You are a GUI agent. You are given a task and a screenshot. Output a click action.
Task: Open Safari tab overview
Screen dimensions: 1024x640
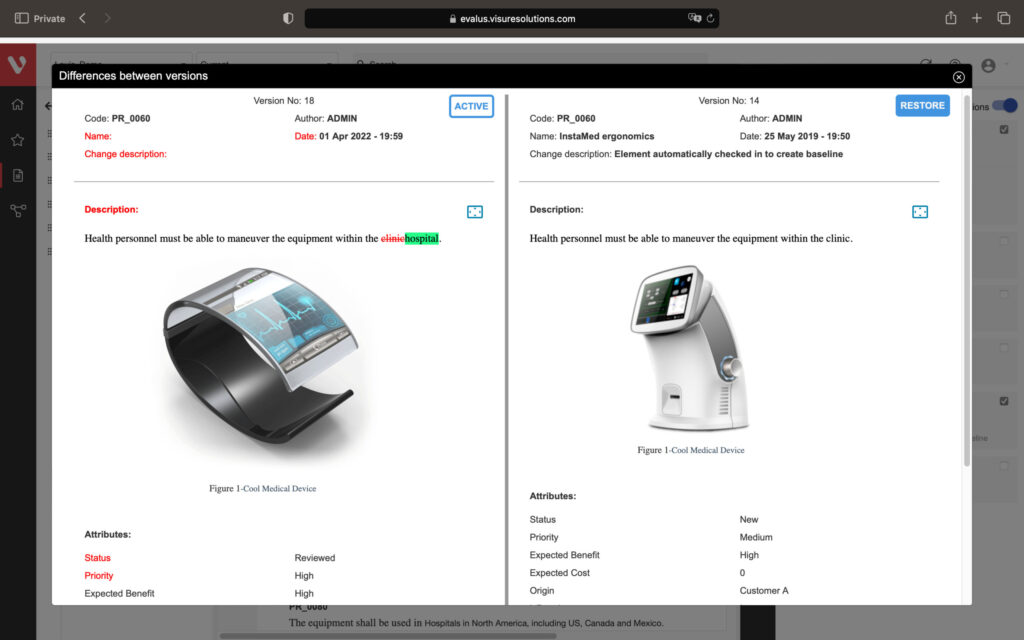(x=1003, y=18)
